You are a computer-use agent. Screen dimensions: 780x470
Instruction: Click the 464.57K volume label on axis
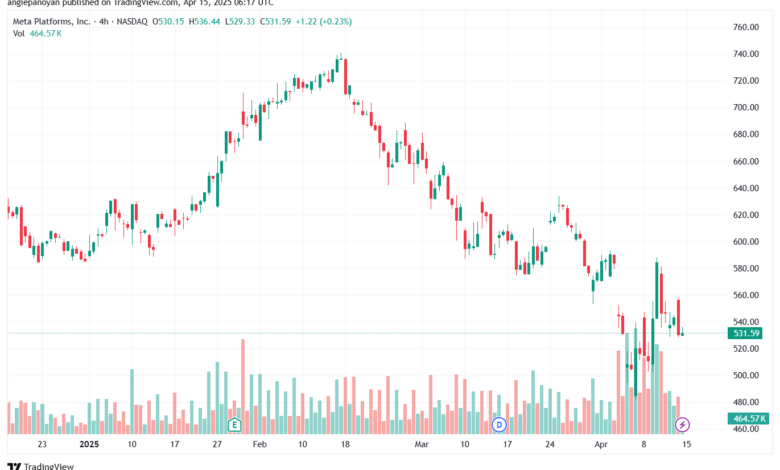coord(748,418)
